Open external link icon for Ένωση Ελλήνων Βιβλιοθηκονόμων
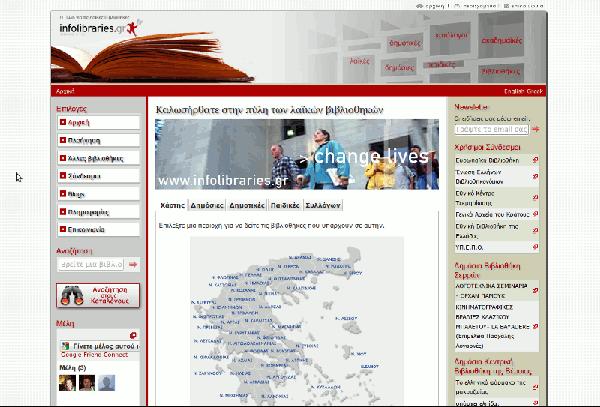This screenshot has height=407, width=600. pos(535,176)
